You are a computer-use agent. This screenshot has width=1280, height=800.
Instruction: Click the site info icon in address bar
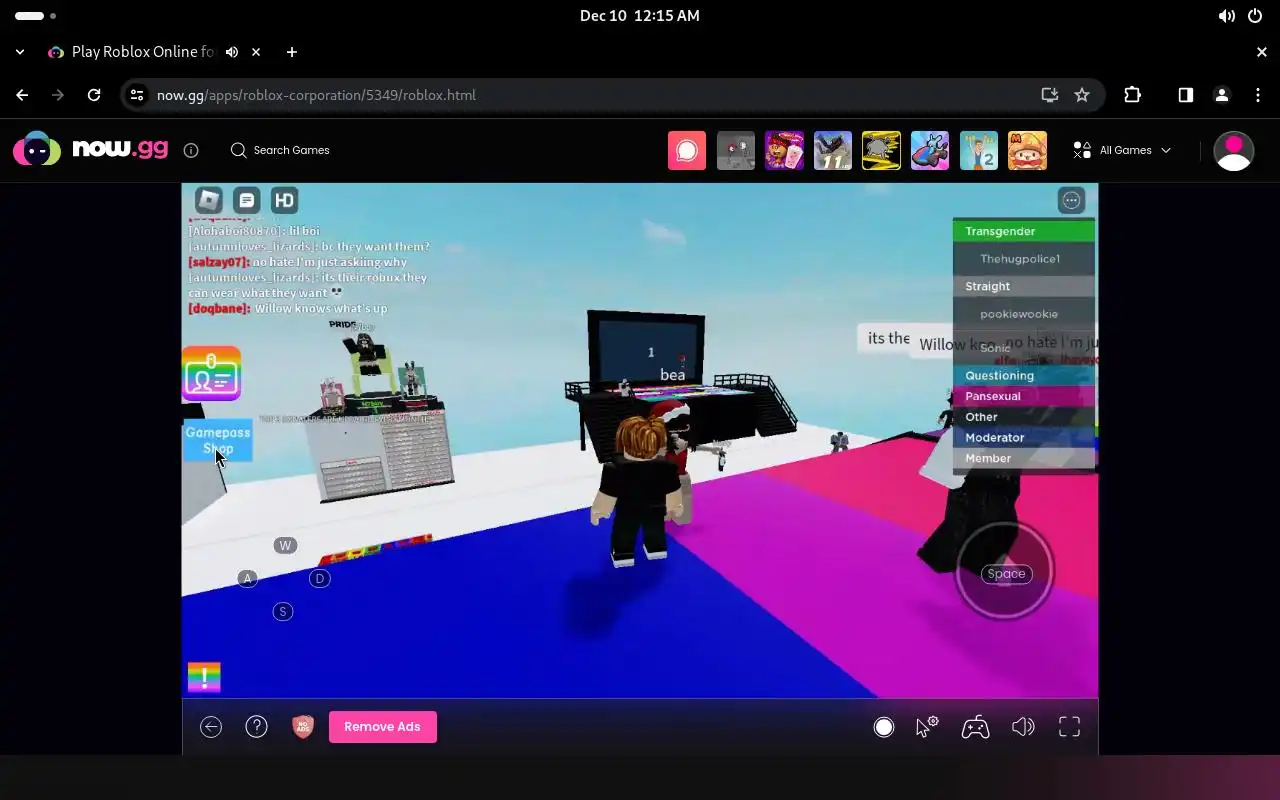tap(138, 95)
